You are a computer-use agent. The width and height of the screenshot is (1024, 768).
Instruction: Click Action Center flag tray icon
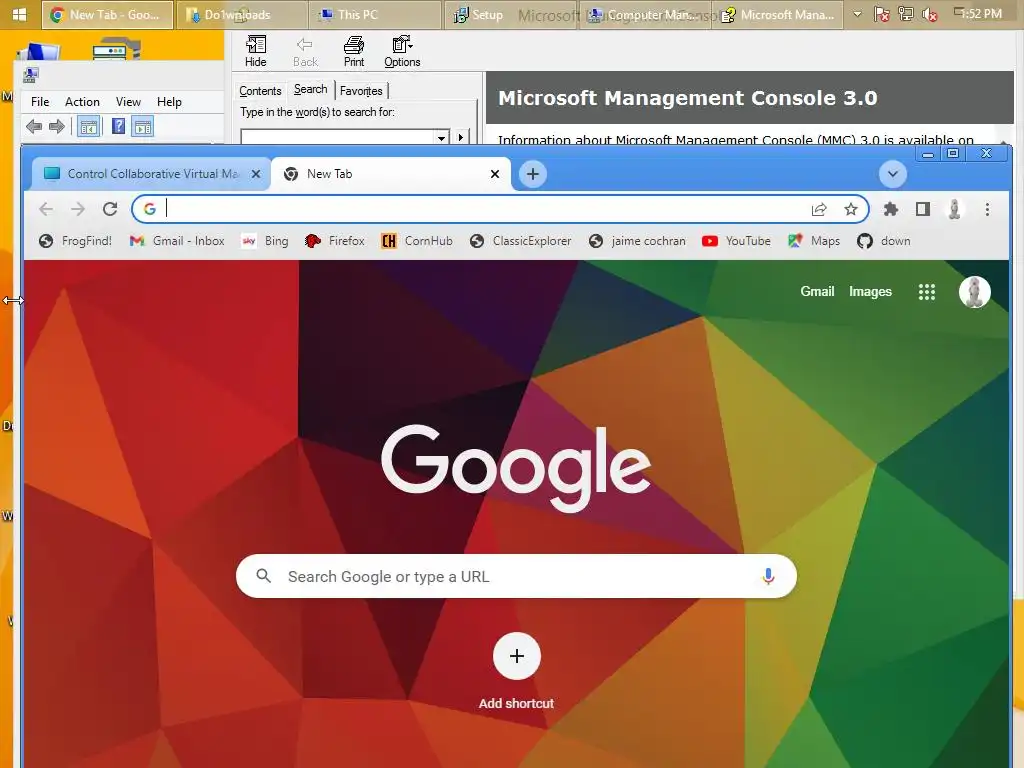pyautogui.click(x=882, y=14)
